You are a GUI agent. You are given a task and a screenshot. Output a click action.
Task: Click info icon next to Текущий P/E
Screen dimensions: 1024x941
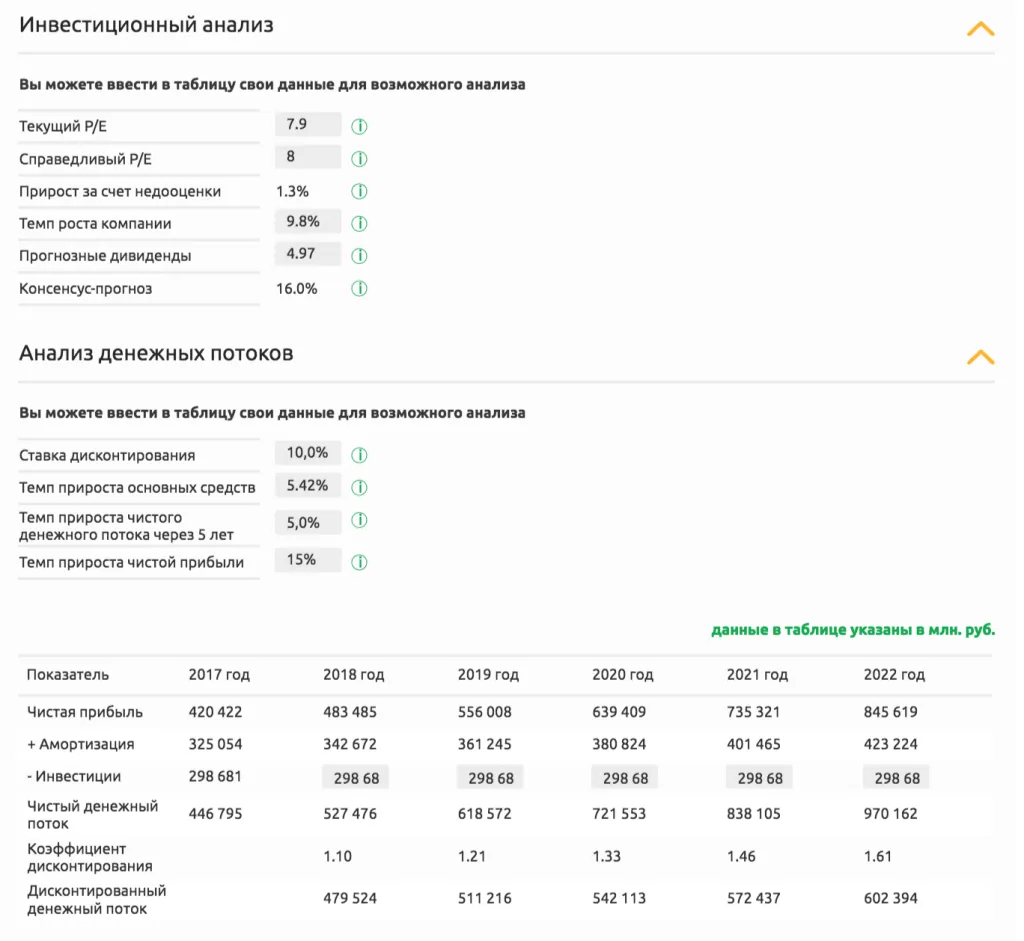pos(359,127)
